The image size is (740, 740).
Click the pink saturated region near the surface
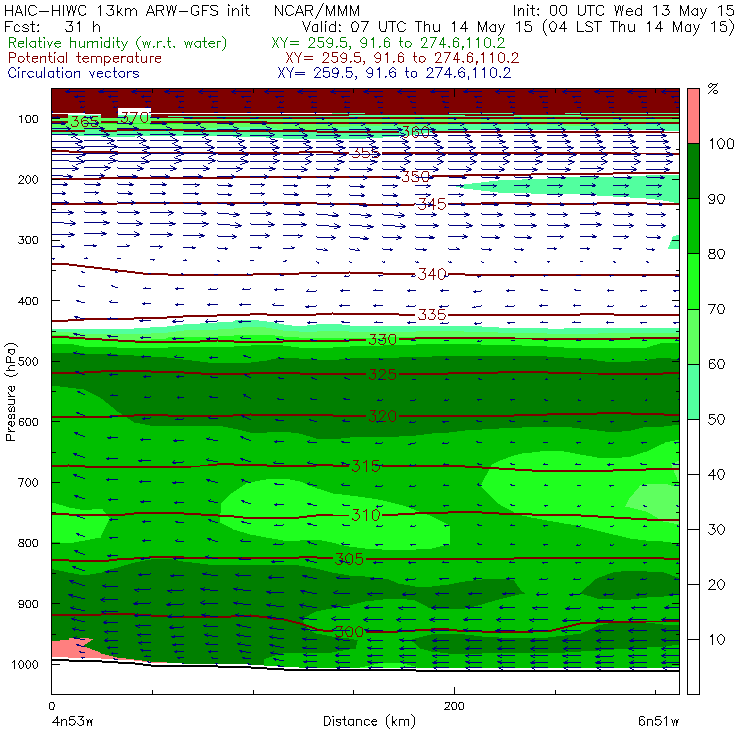71,649
